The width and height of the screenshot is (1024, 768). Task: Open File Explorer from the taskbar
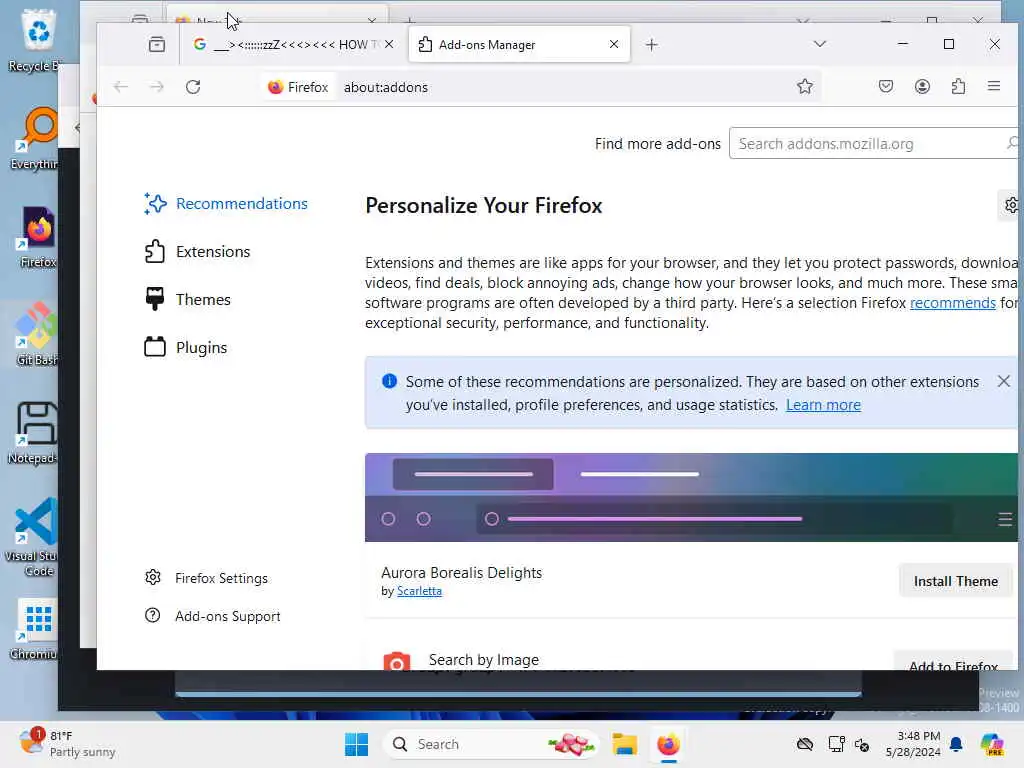coord(624,744)
